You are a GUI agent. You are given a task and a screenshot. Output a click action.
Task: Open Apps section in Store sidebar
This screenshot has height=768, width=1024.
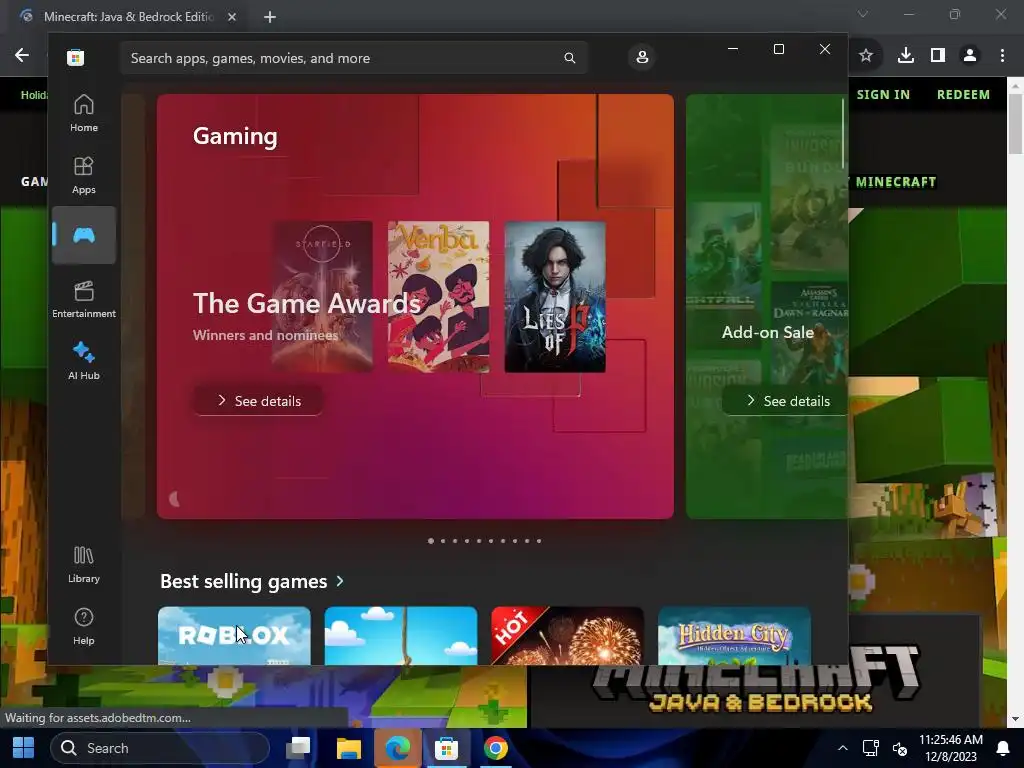point(84,175)
